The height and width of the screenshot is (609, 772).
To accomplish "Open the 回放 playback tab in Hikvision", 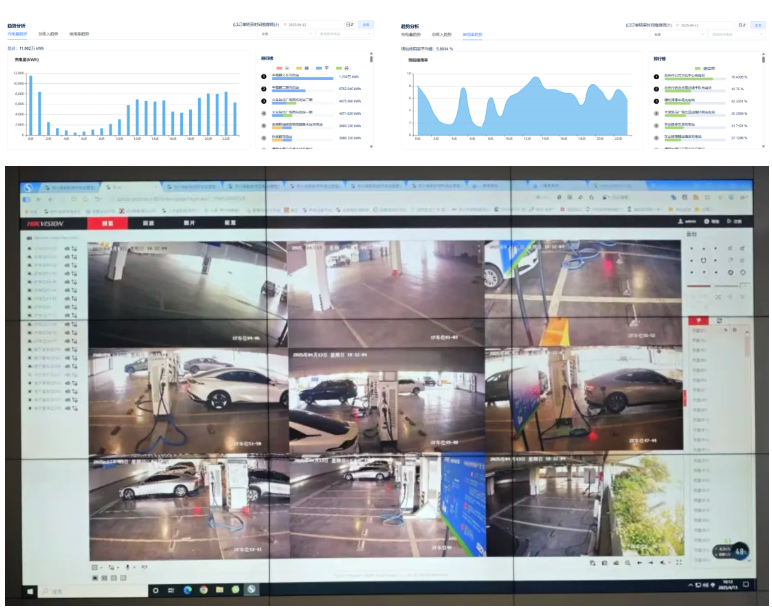I will [x=148, y=224].
